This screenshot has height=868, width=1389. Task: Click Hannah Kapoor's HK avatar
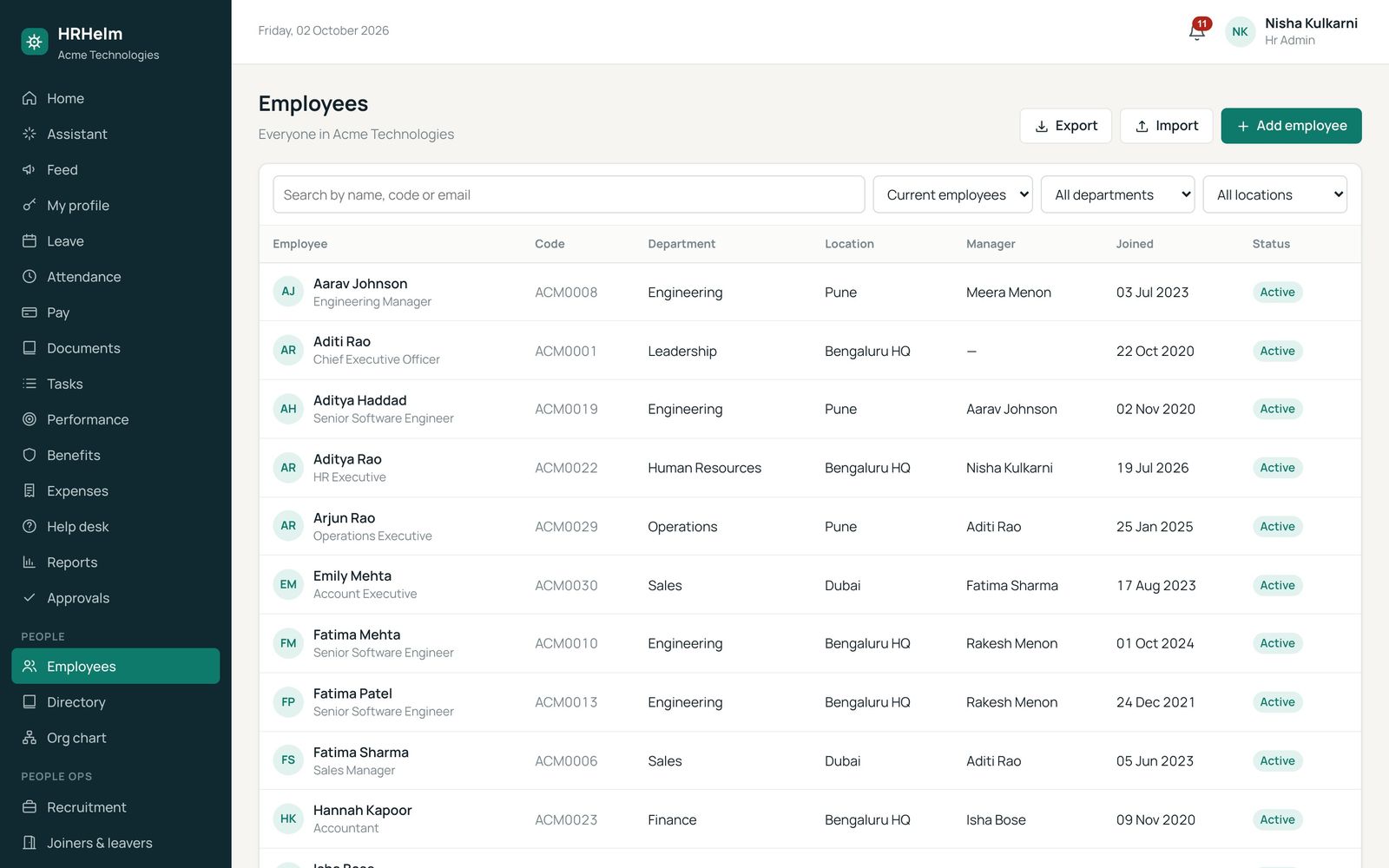tap(288, 819)
